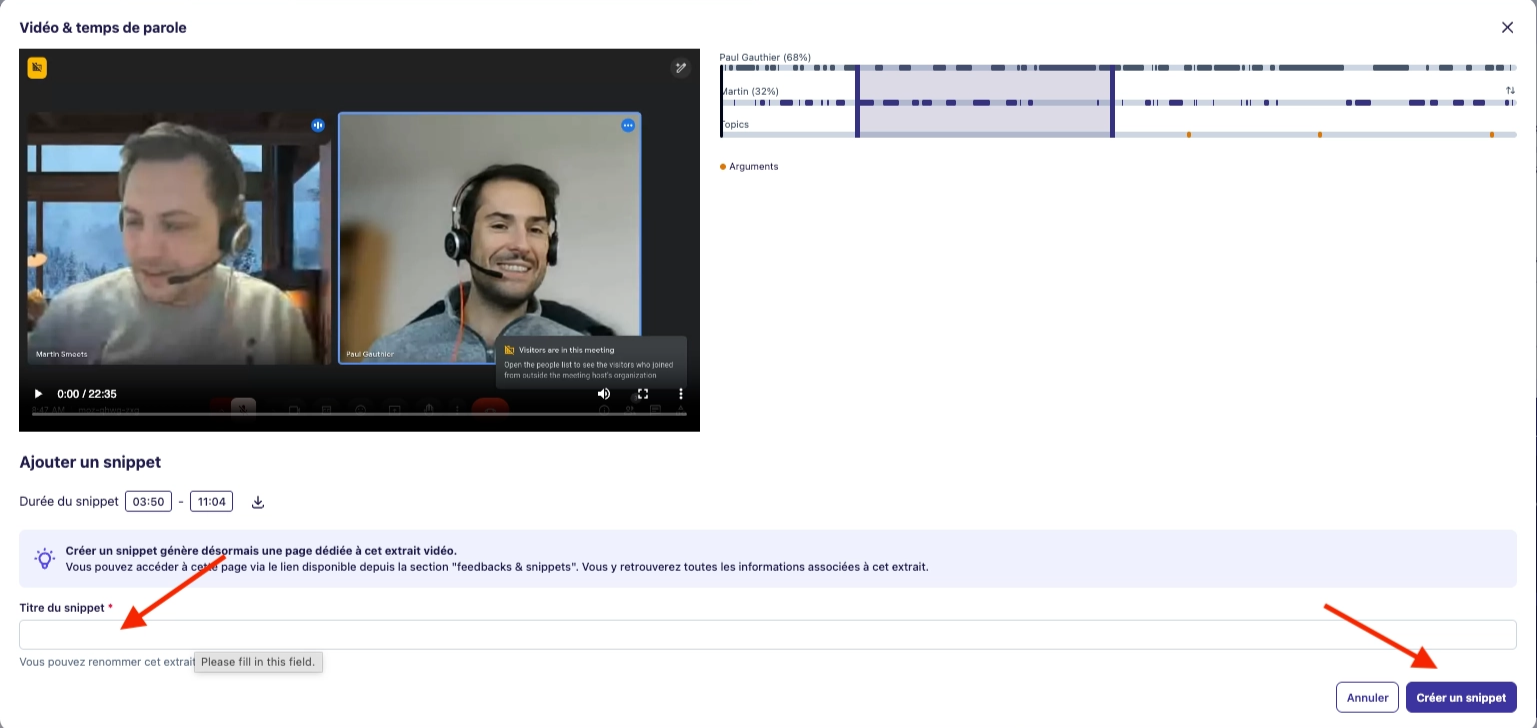Click Créer un snippet button
1537x728 pixels.
(1461, 697)
